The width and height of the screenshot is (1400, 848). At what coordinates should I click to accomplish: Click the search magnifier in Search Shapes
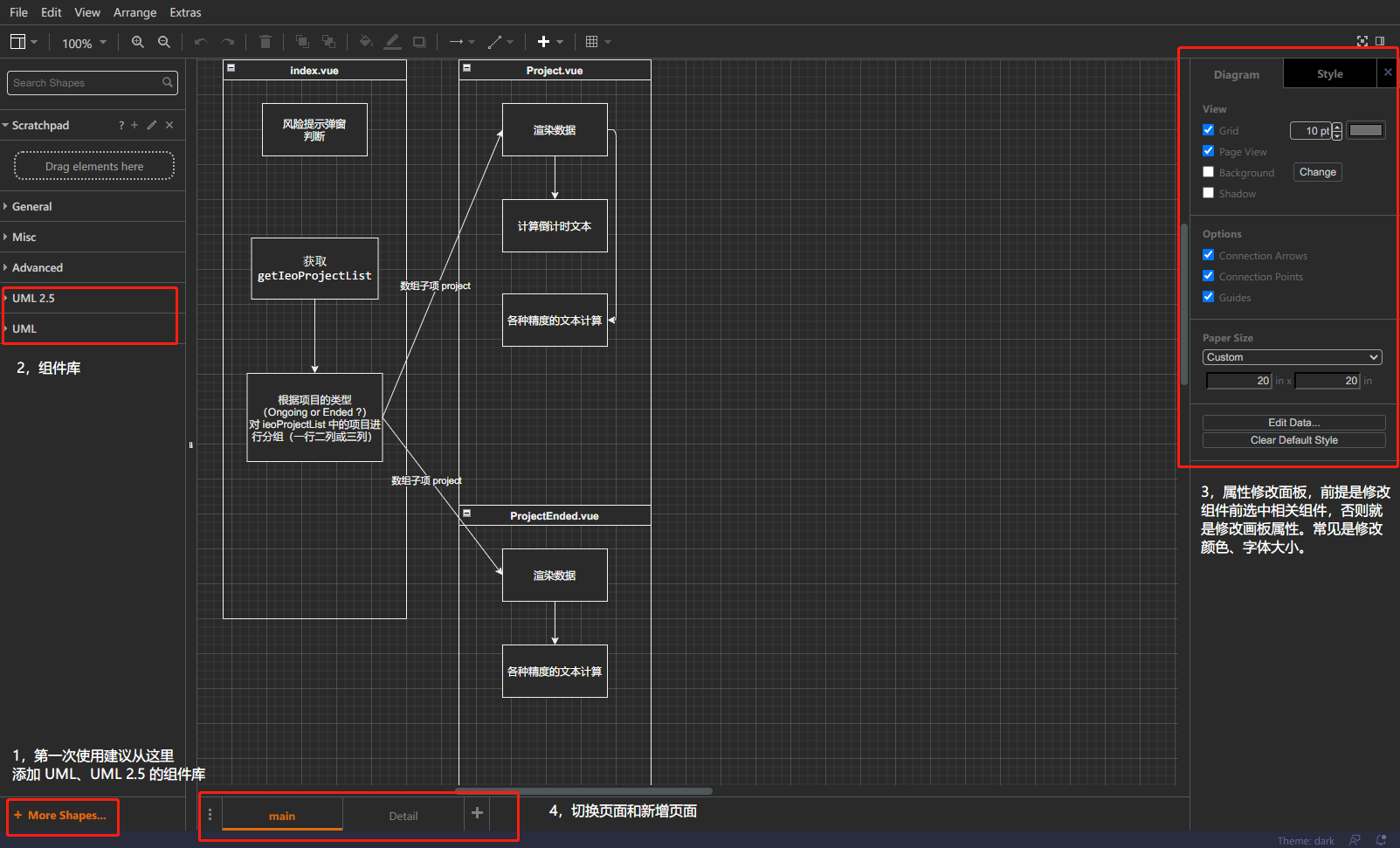pos(168,83)
